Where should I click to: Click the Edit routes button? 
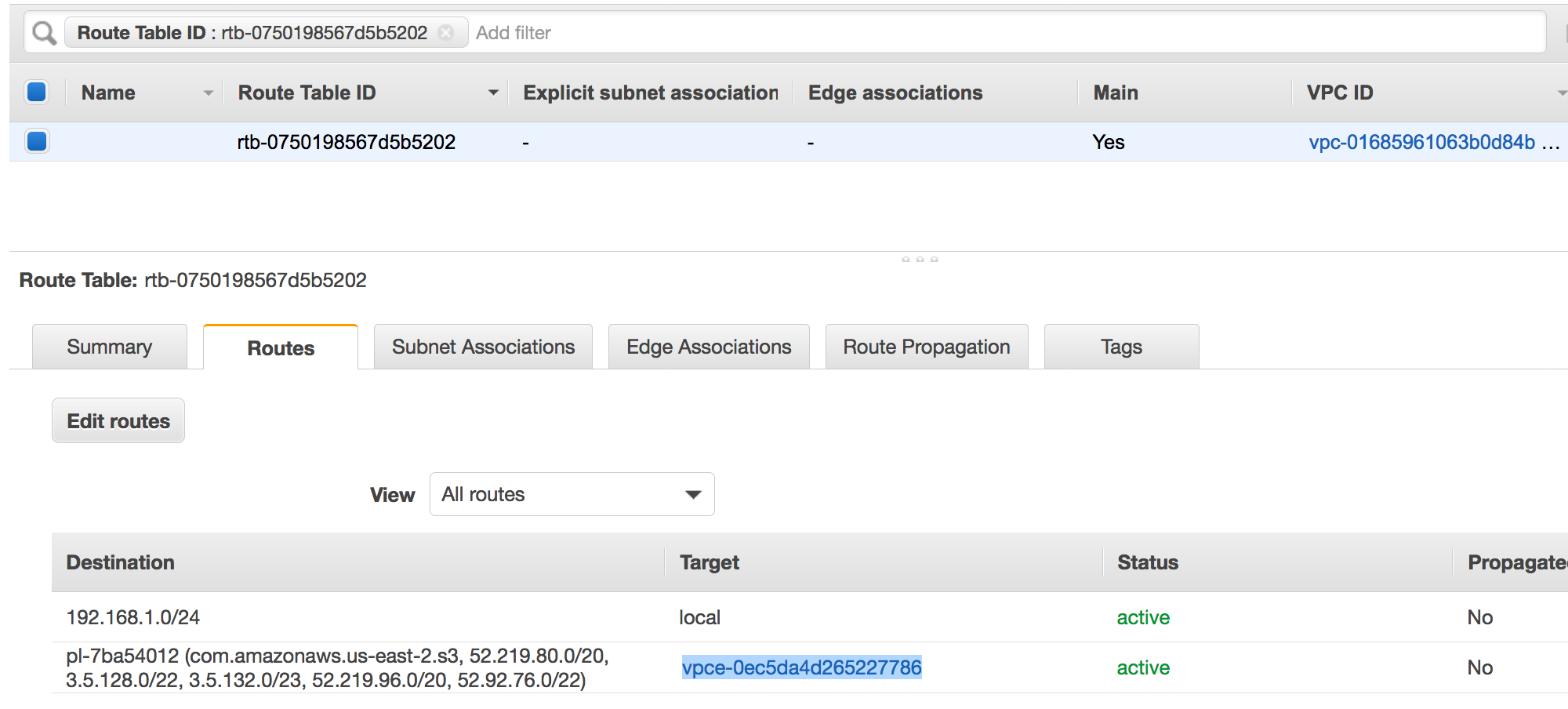(x=118, y=420)
